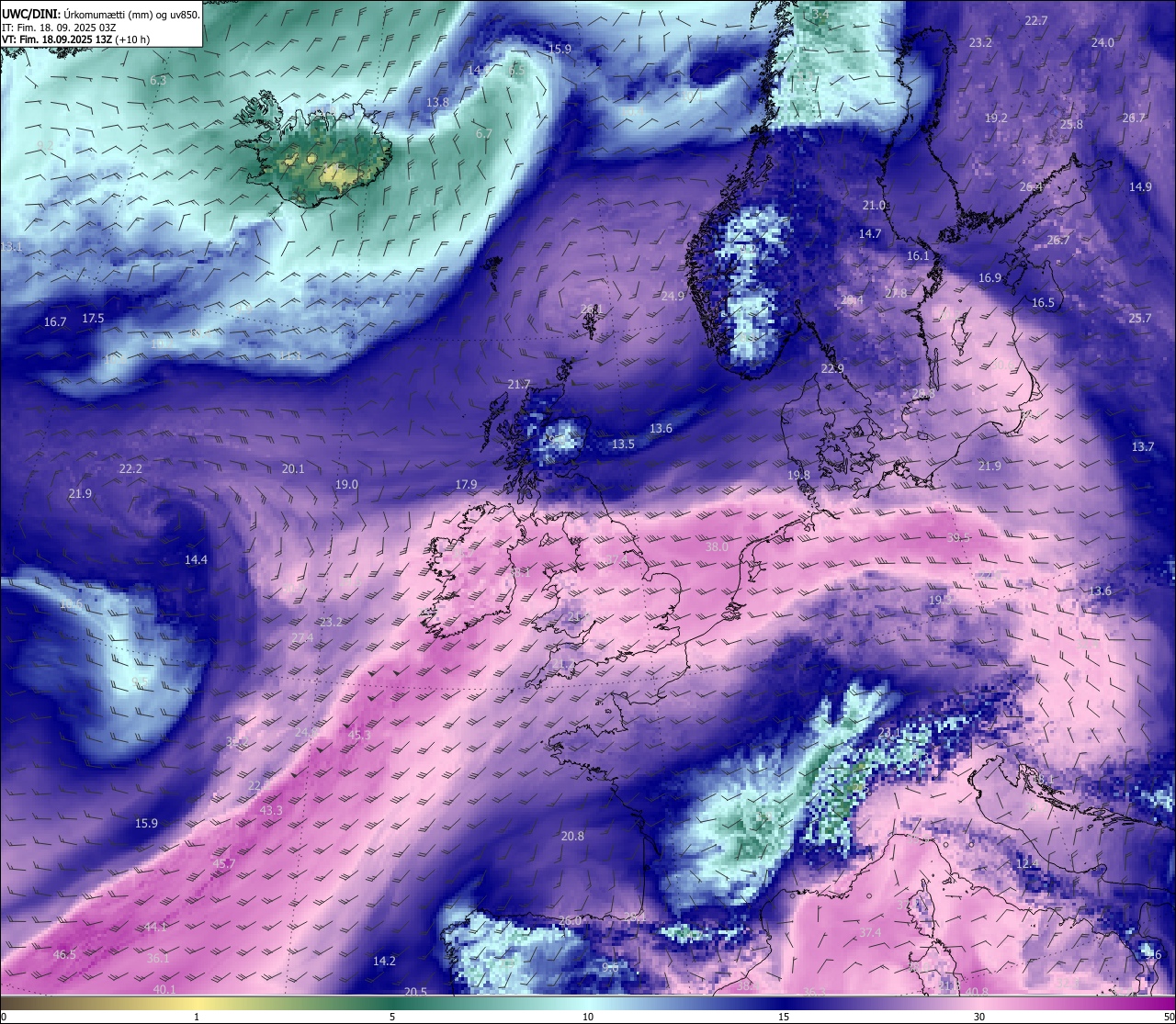This screenshot has width=1176, height=1024.
Task: Click the map value 24.0
Action: 1102,42
